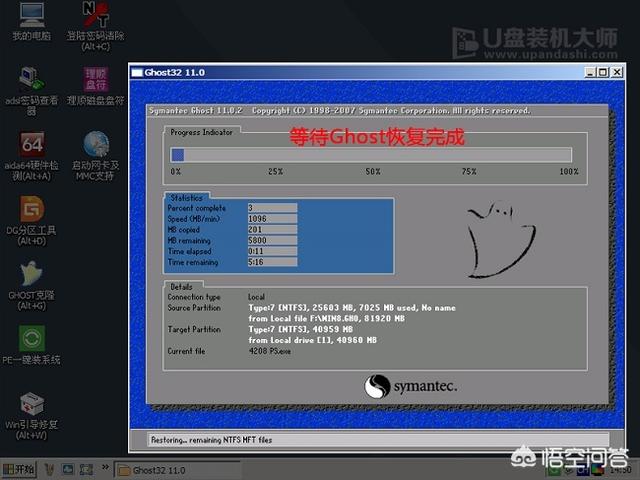Click Target Partition Type:7 NTFS 40959 MB
The width and height of the screenshot is (640, 480).
point(301,329)
